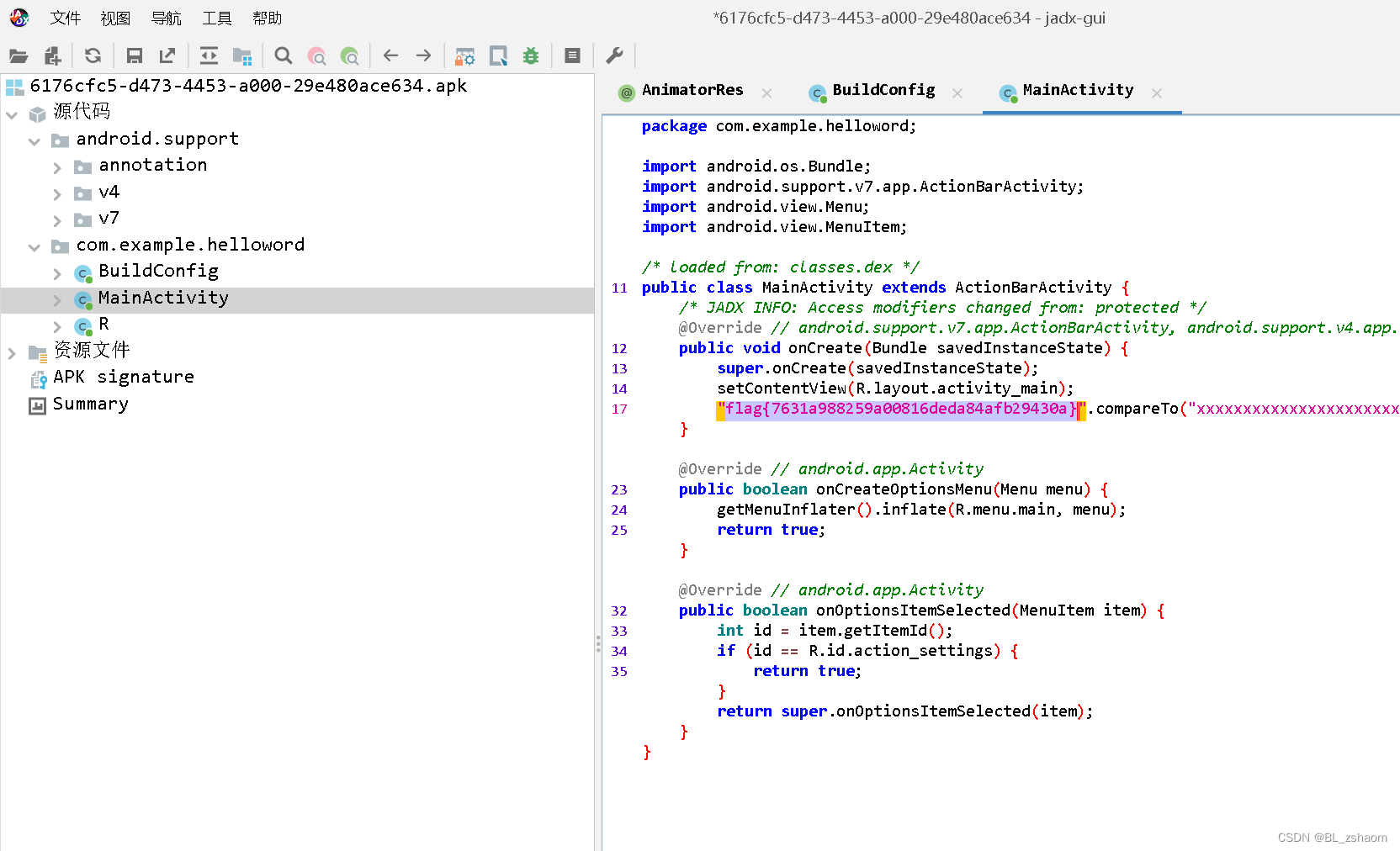
Task: Click the highlighted flag string in code
Action: [901, 409]
